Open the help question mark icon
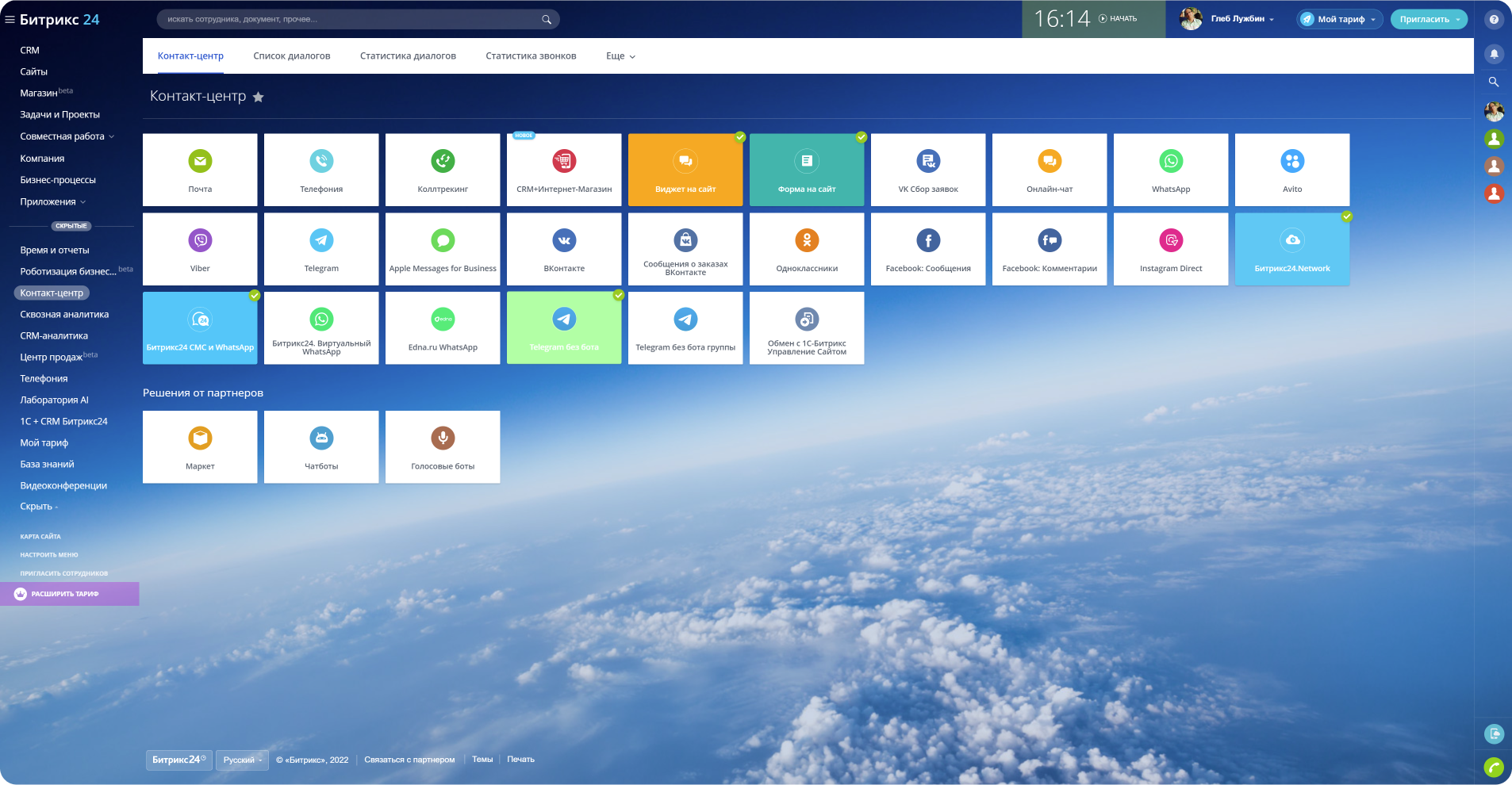The height and width of the screenshot is (785, 1512). (1494, 20)
